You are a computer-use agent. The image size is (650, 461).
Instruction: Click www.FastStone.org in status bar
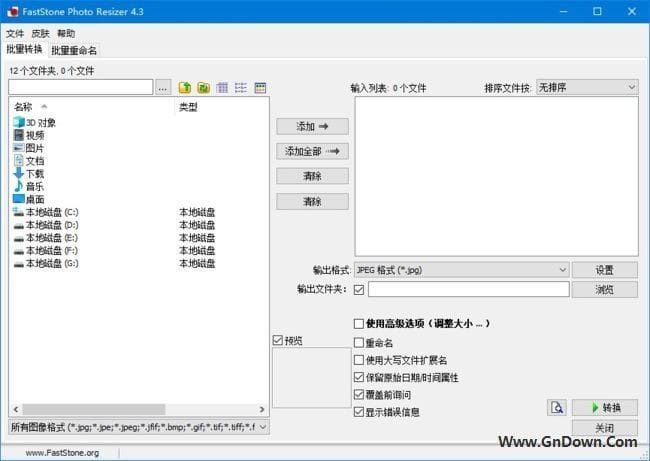63,453
